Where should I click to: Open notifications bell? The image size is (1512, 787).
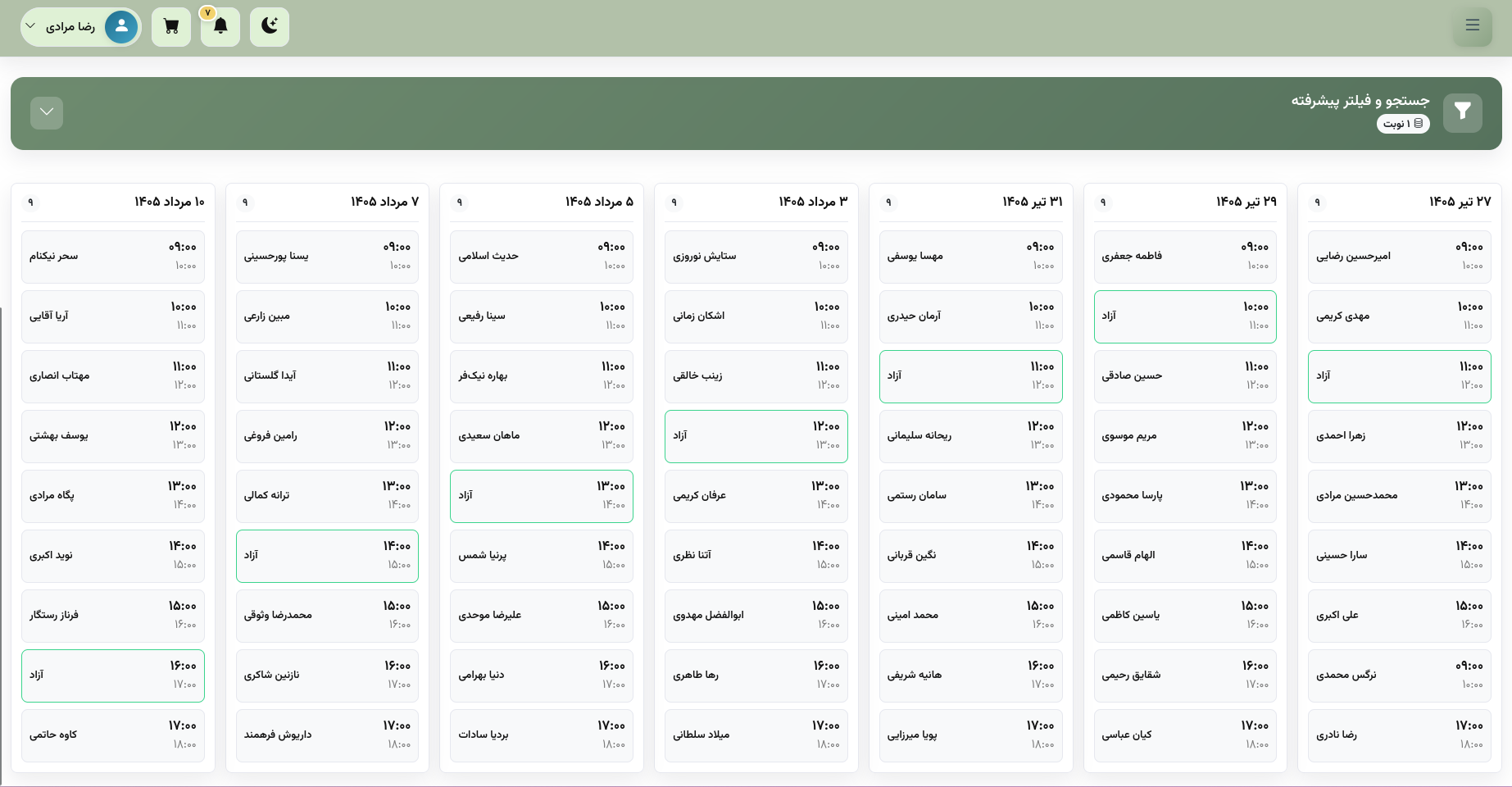click(220, 26)
